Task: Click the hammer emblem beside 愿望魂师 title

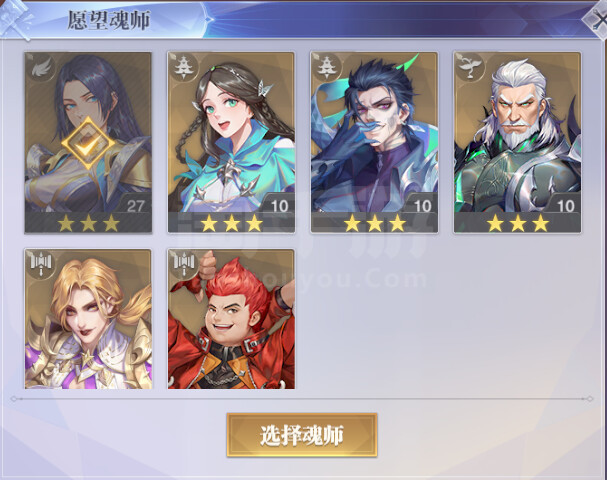Action: click(x=15, y=19)
